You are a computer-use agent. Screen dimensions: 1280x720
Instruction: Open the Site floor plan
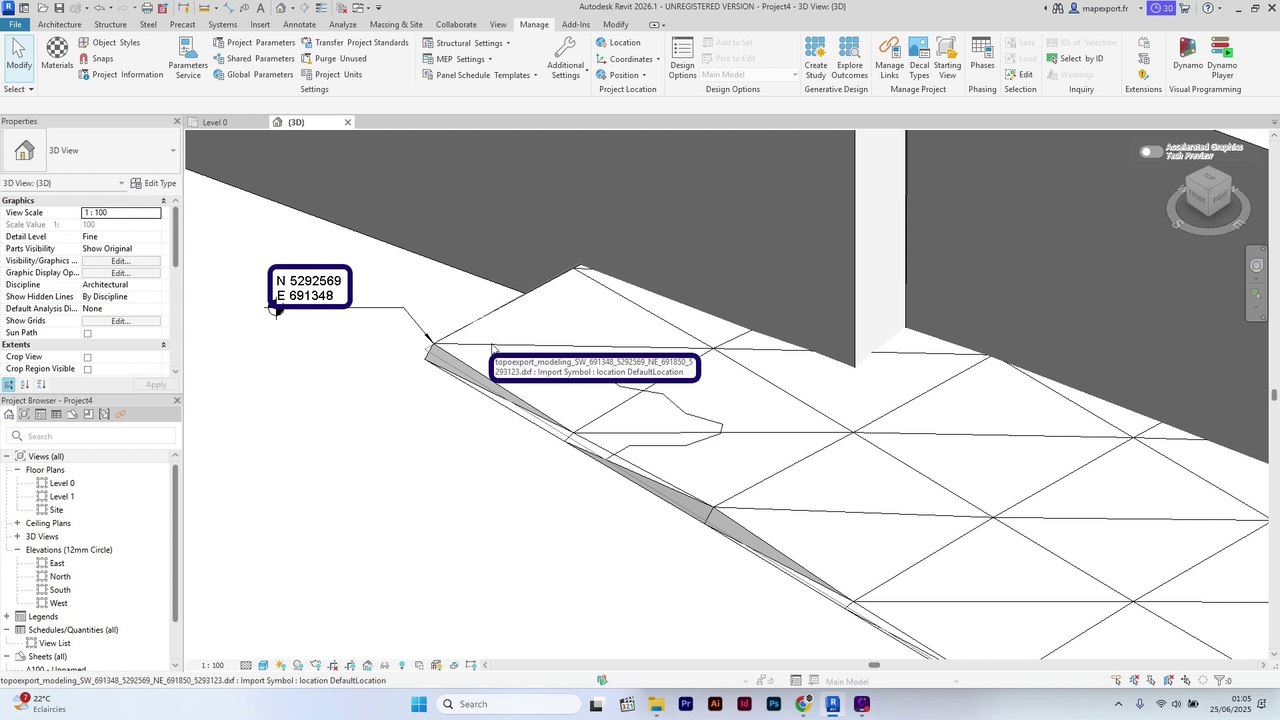pyautogui.click(x=56, y=510)
